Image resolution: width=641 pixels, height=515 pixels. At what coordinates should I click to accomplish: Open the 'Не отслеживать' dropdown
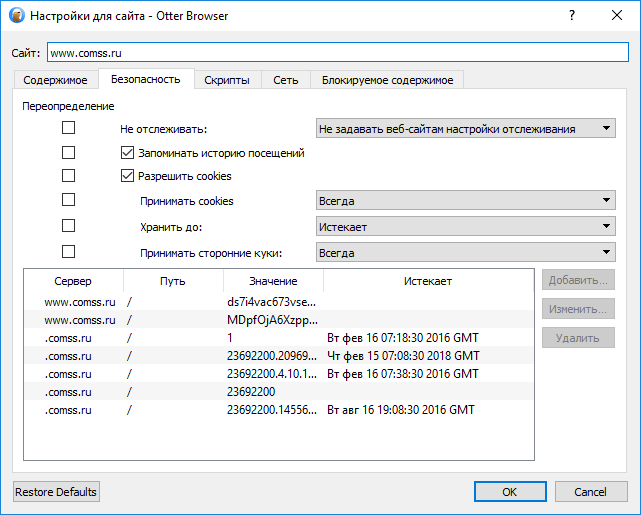[x=465, y=129]
